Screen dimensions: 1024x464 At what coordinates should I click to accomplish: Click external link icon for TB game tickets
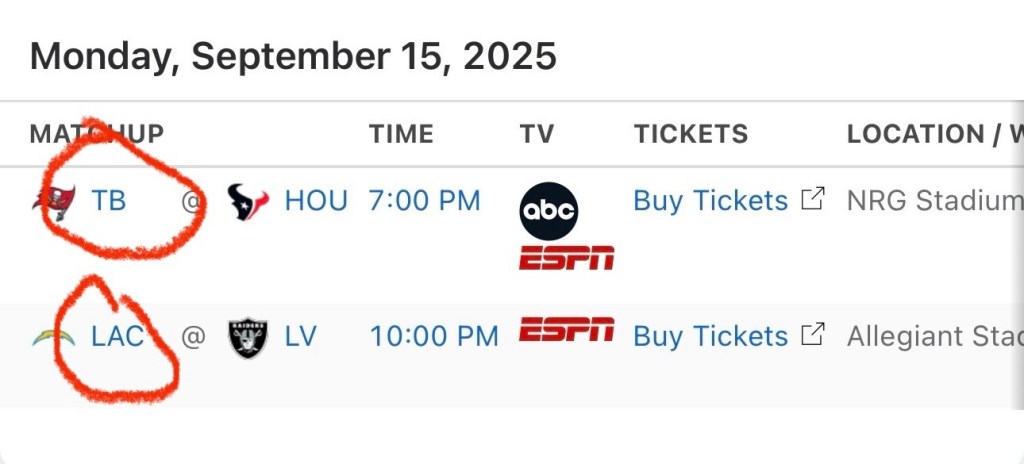[x=815, y=199]
